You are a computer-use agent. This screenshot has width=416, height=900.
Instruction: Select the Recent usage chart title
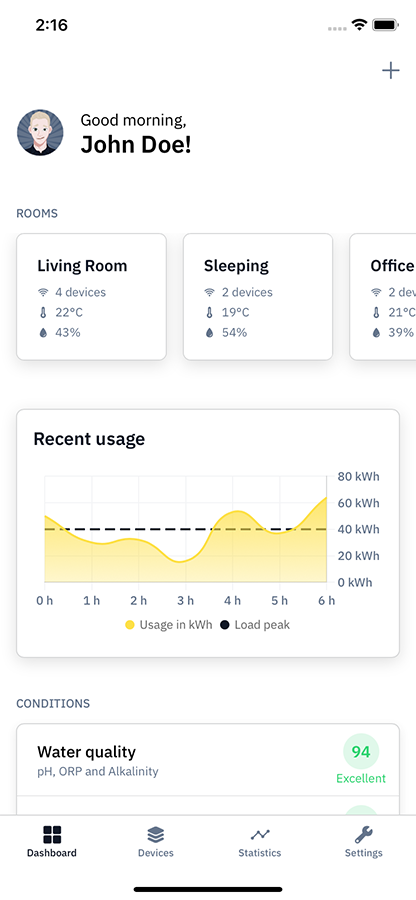[89, 439]
